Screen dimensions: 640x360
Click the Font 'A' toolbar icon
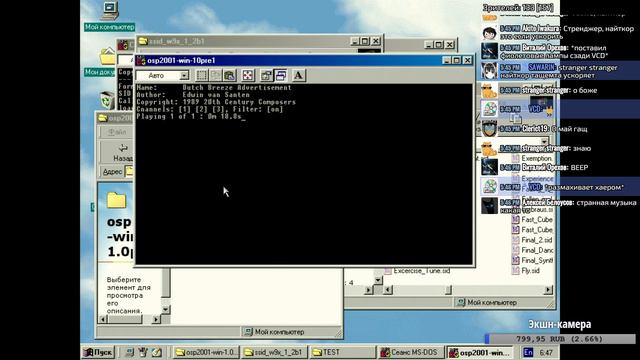click(298, 76)
